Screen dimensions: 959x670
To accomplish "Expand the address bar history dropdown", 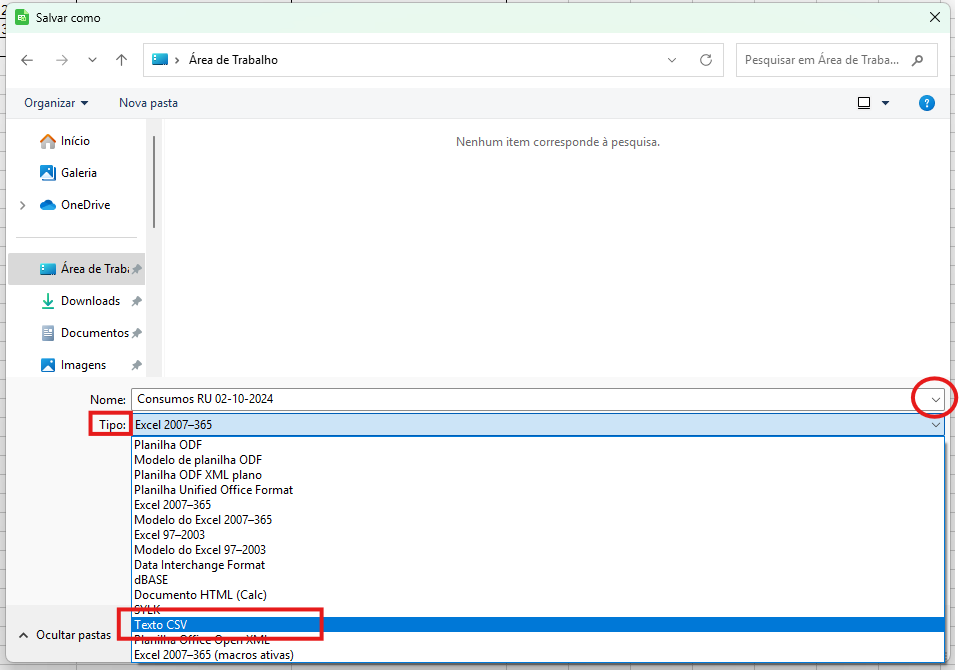I will click(672, 60).
